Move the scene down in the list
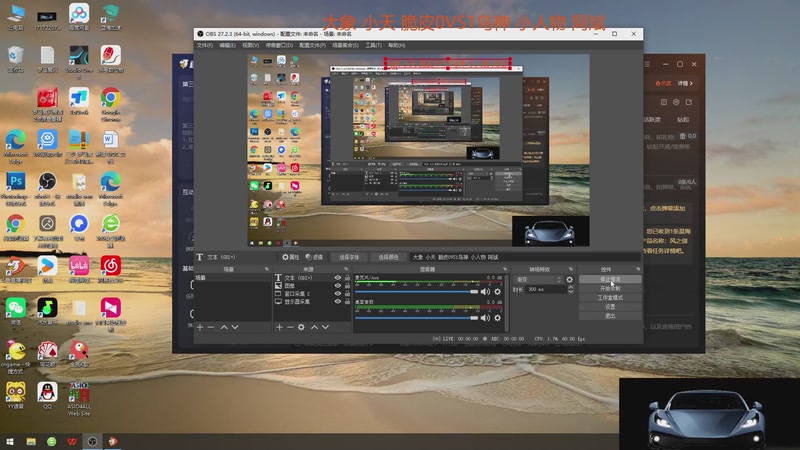The height and width of the screenshot is (450, 800). pyautogui.click(x=235, y=327)
